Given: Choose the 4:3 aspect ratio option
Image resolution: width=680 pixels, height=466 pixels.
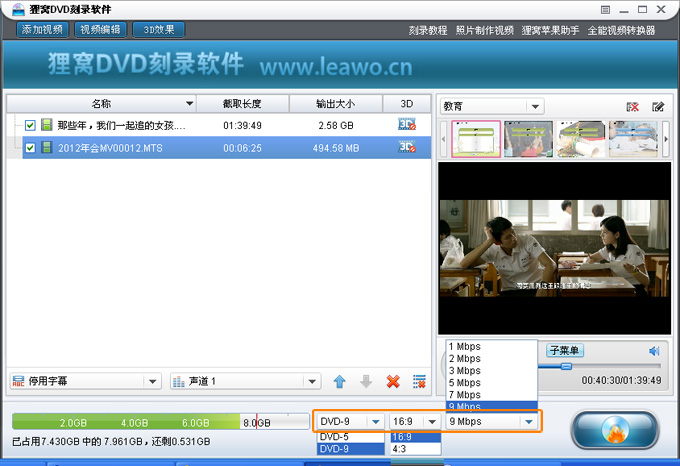Looking at the screenshot, I should [415, 449].
